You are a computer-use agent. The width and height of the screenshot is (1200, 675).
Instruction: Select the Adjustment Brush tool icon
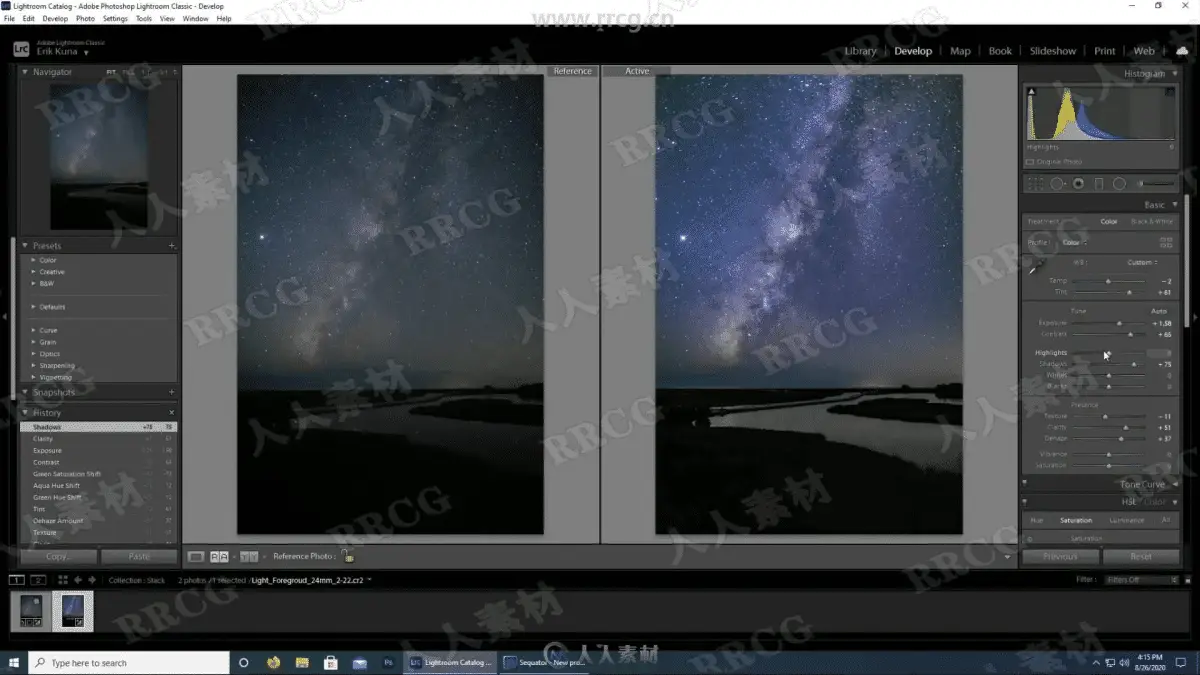[x=1156, y=184]
